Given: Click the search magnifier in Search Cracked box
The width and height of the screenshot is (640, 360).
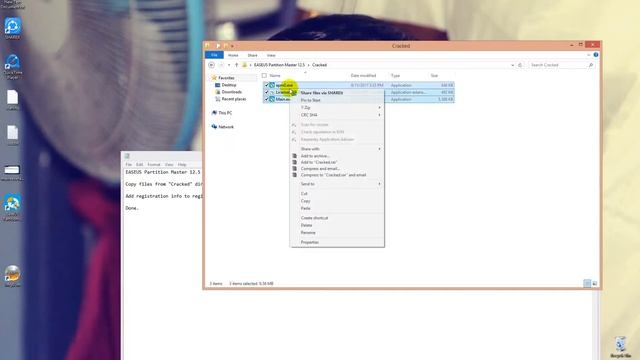Looking at the screenshot, I should click(591, 65).
